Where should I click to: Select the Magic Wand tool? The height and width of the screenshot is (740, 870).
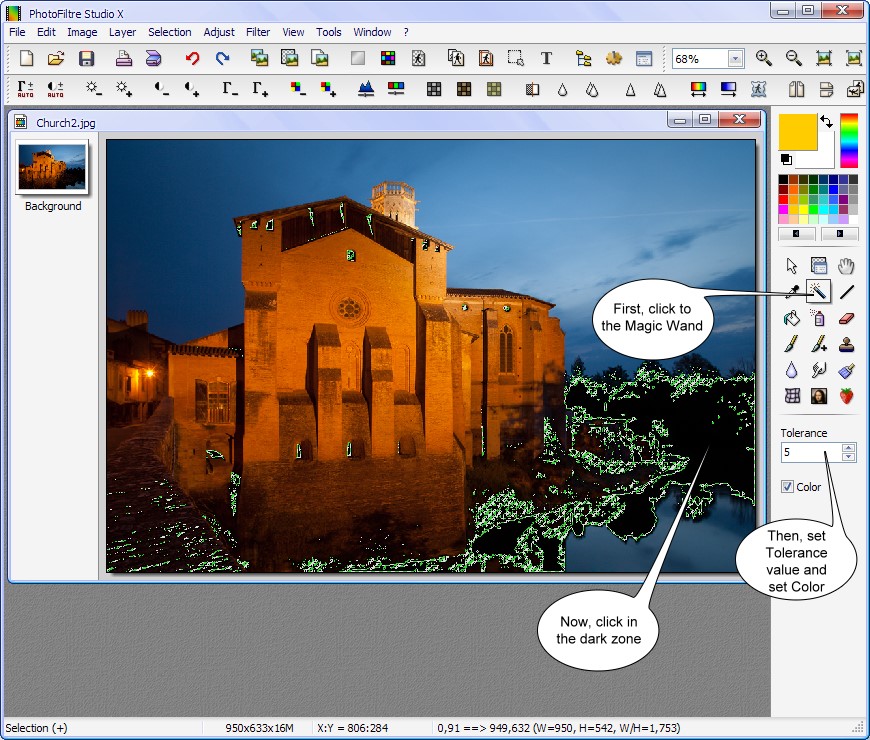click(819, 292)
